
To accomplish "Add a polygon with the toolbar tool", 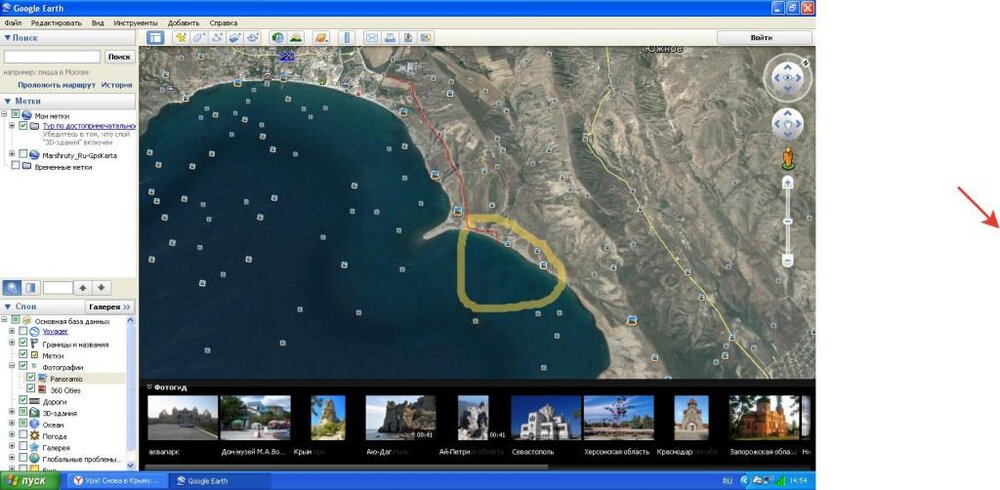I will pos(199,38).
